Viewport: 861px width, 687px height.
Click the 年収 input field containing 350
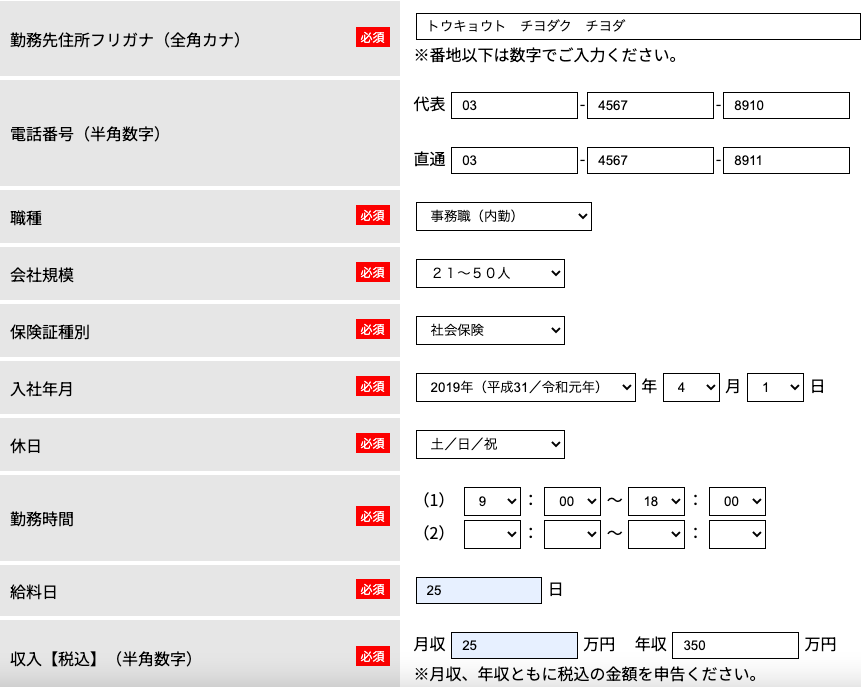735,646
